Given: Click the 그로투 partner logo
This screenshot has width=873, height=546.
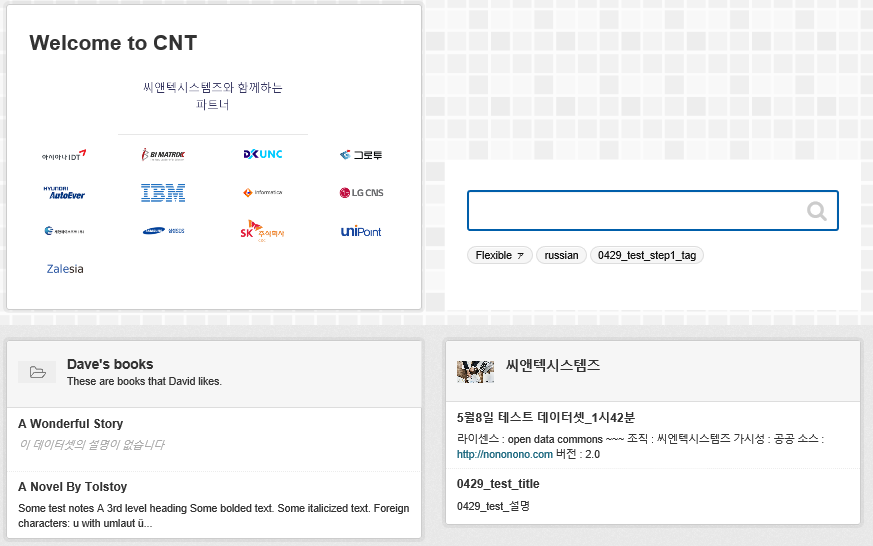Looking at the screenshot, I should [361, 155].
